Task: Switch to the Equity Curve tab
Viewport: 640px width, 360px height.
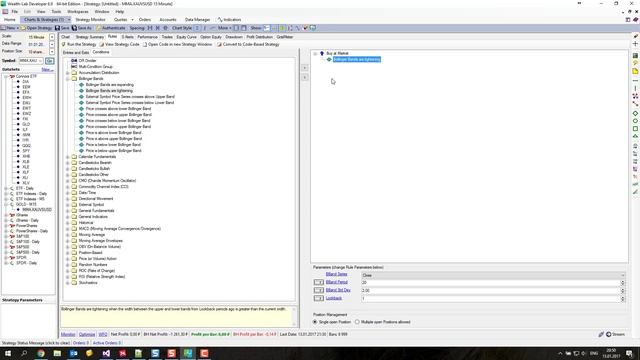Action: coord(187,37)
